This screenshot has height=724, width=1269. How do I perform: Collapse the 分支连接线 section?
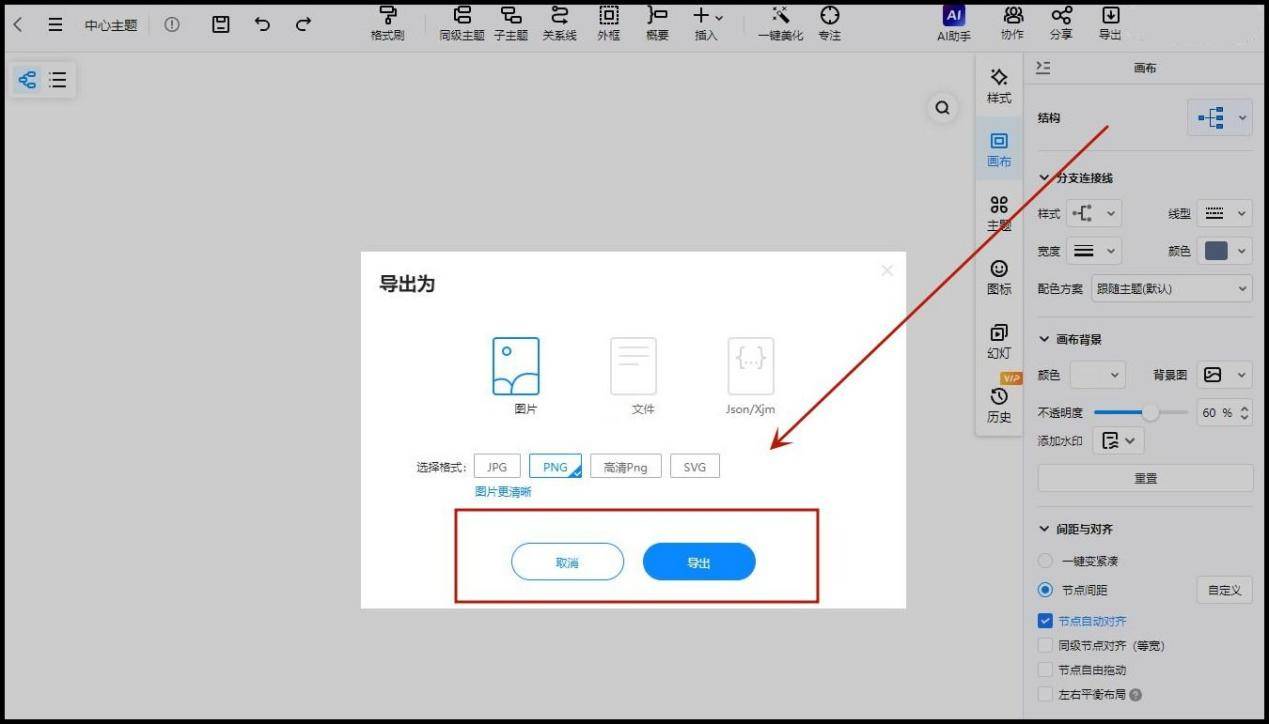pos(1044,178)
